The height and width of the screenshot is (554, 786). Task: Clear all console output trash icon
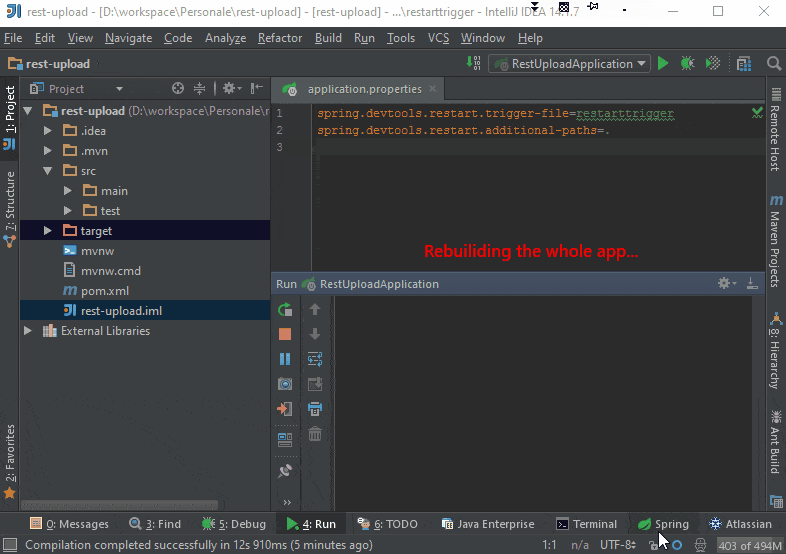[x=315, y=434]
